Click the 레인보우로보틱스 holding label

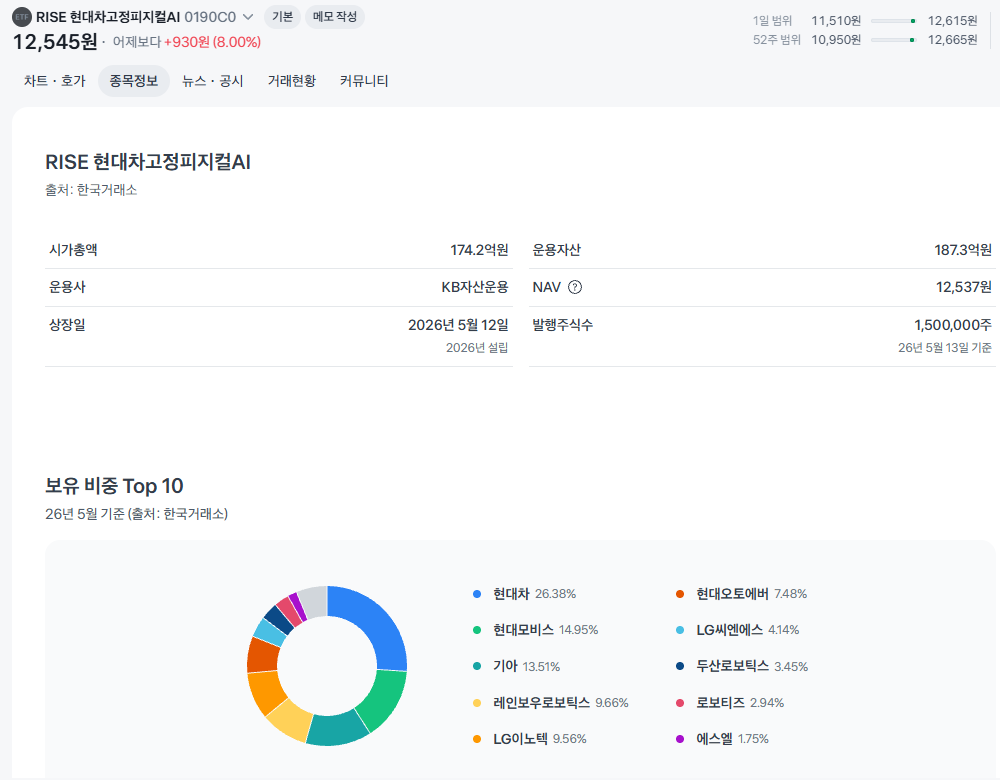pos(541,703)
